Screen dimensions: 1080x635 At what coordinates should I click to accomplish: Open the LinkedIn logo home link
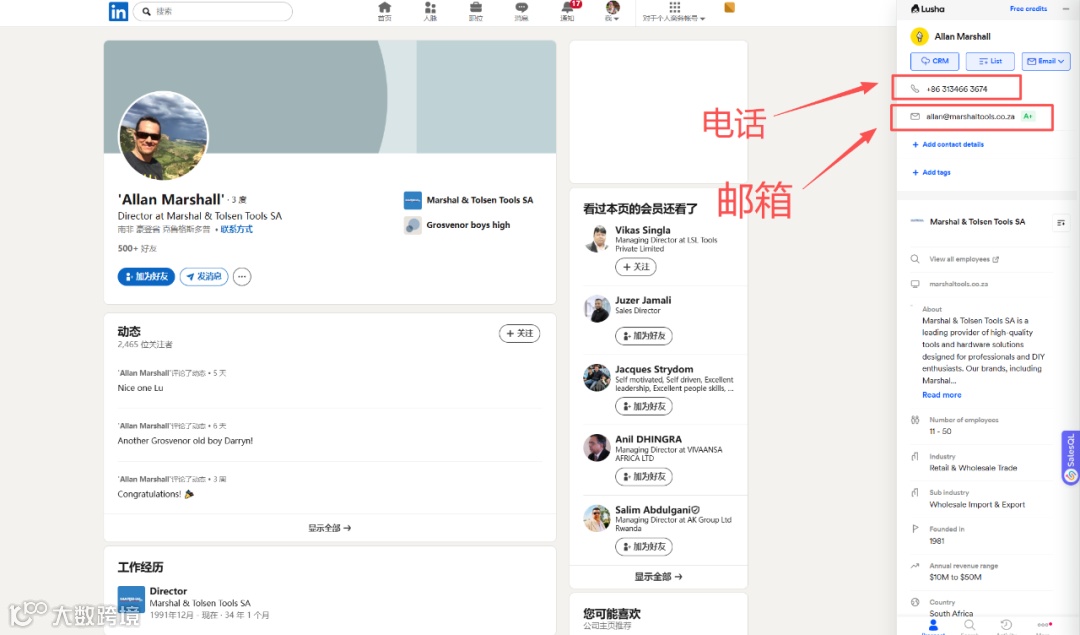pyautogui.click(x=118, y=11)
